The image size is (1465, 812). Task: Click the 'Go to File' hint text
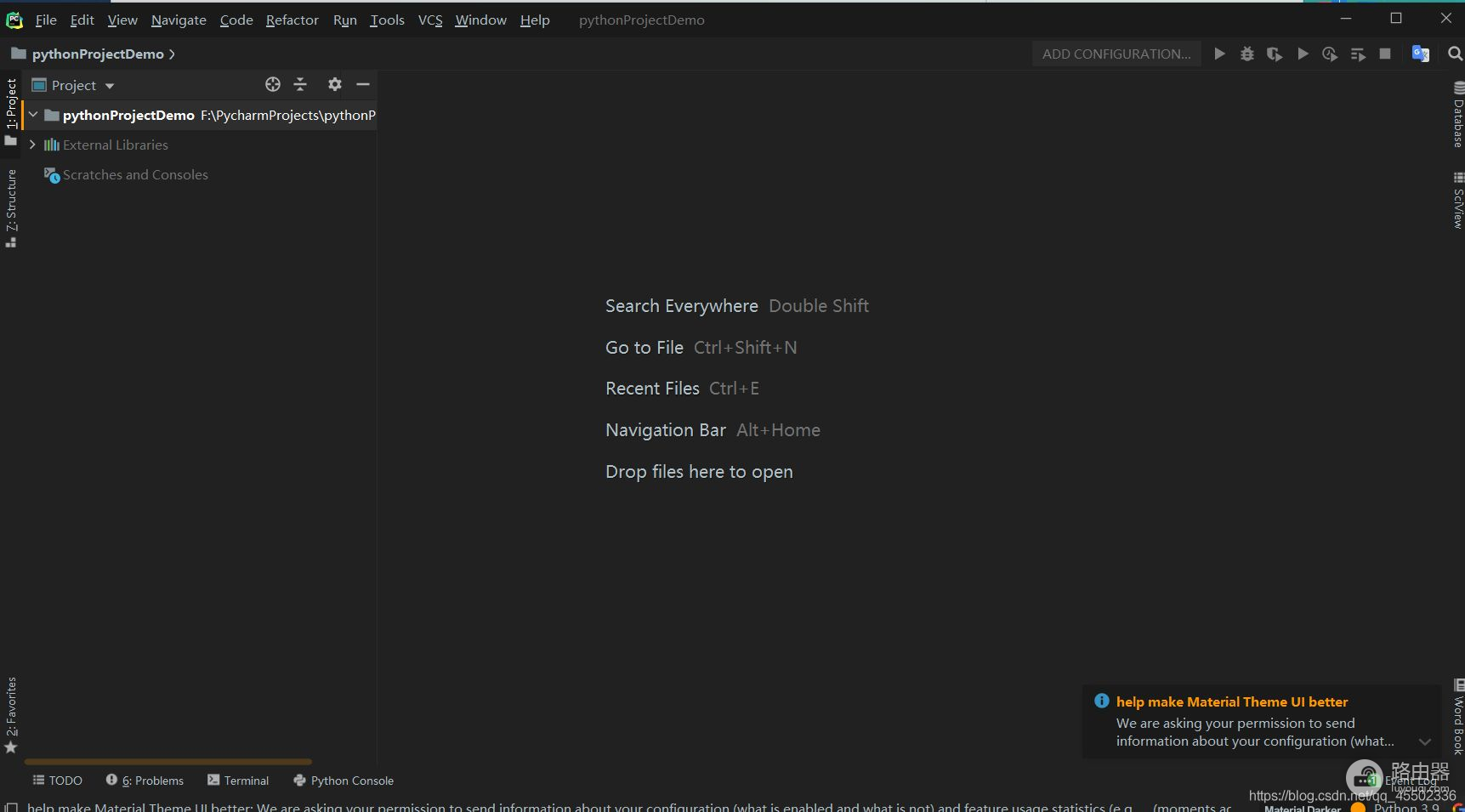click(x=644, y=348)
